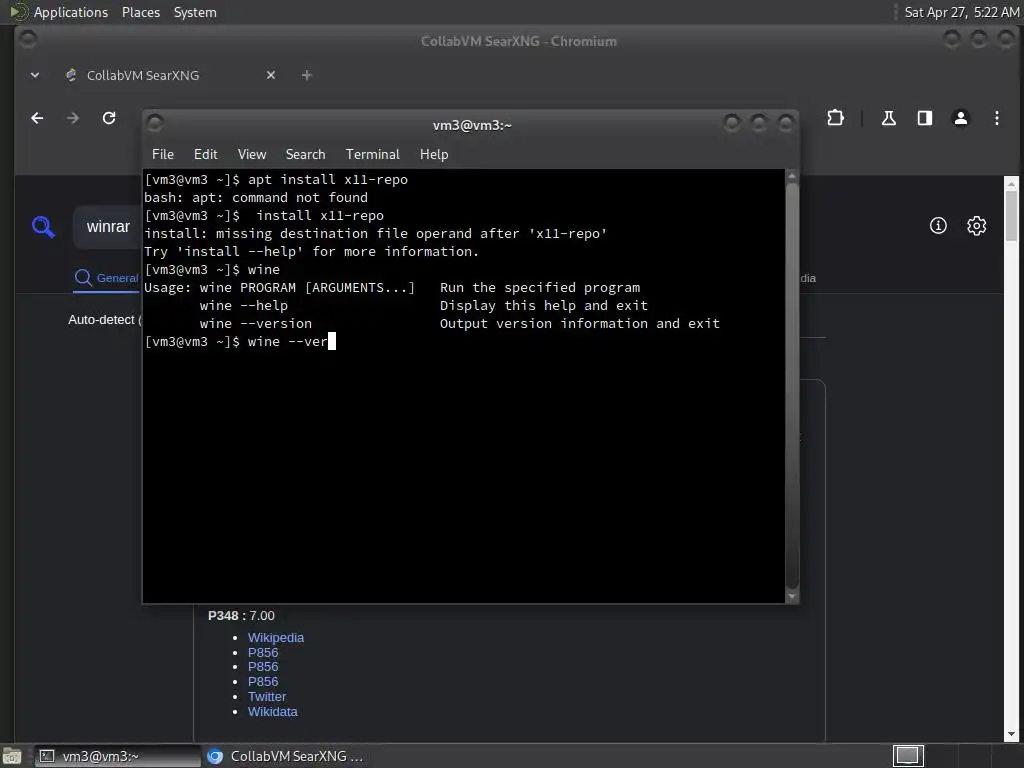Viewport: 1024px width, 768px height.
Task: Click the browser page scrollbar thumb
Action: tap(1011, 216)
